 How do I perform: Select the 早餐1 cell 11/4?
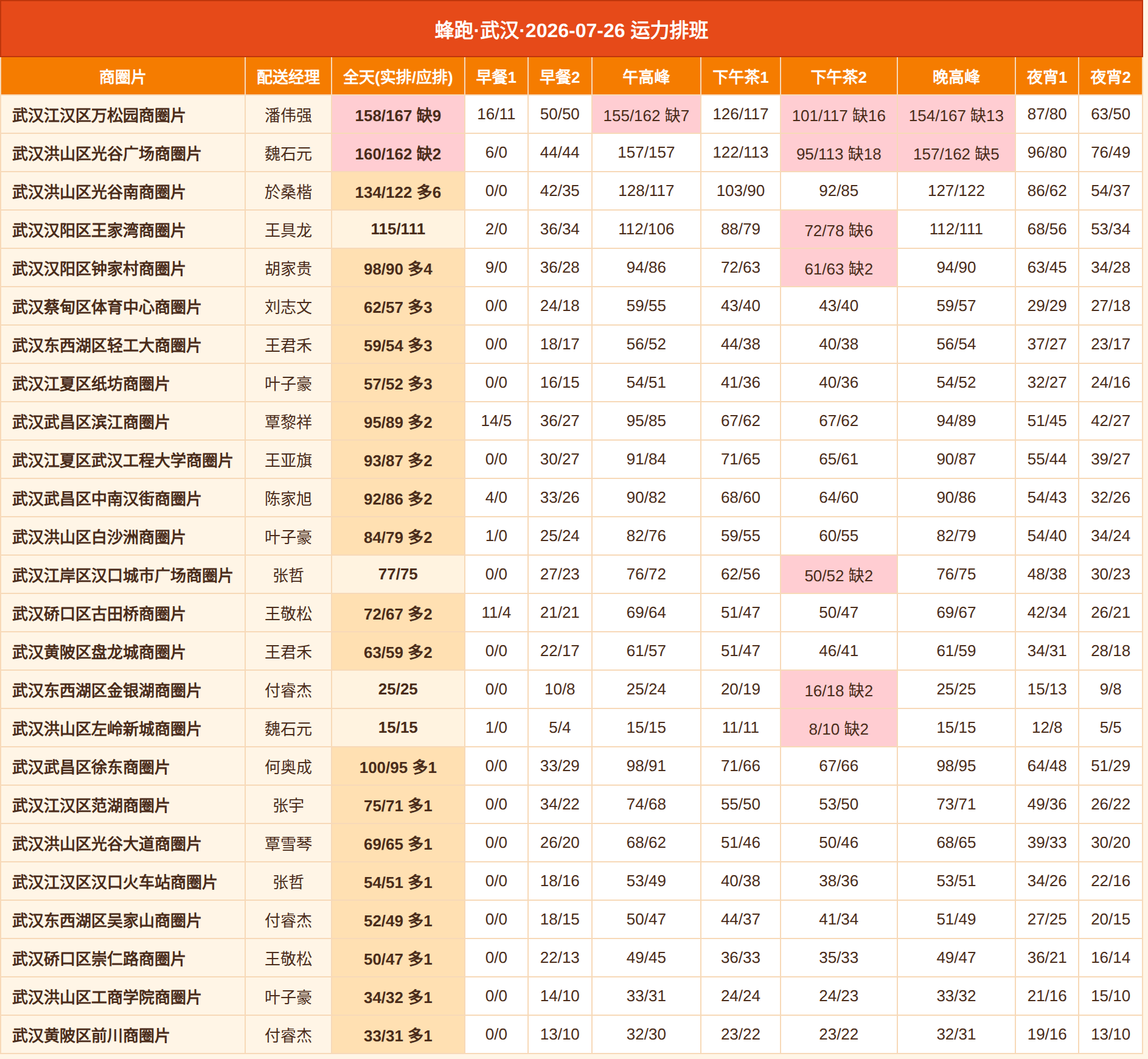coord(496,612)
